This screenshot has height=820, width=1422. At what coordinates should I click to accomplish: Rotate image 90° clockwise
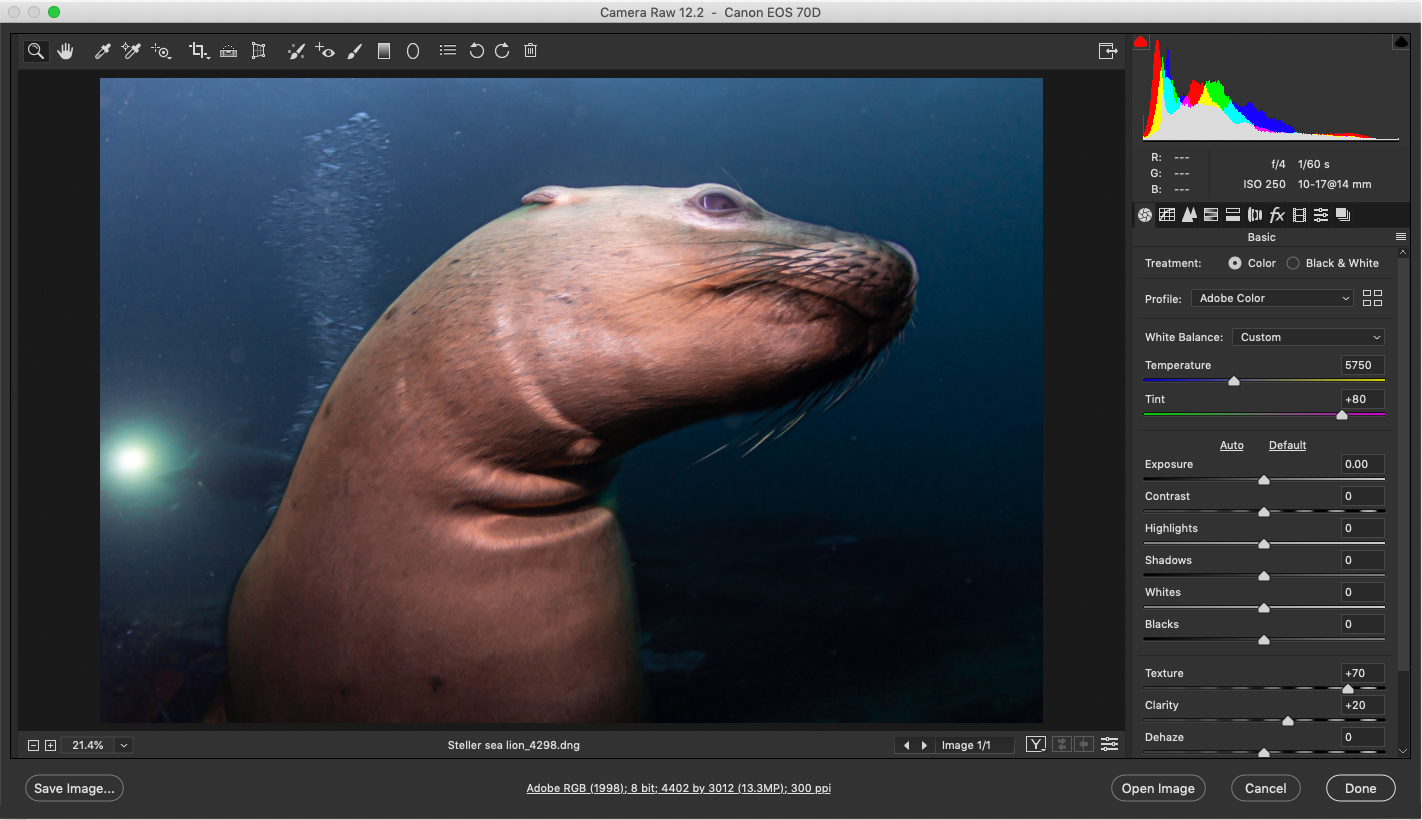[502, 51]
